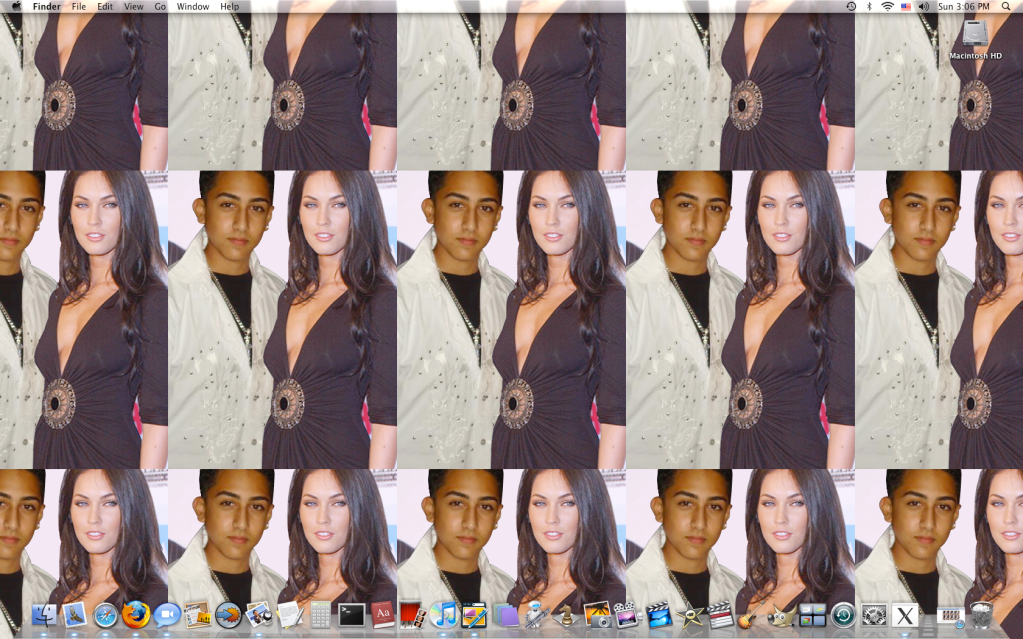
Task: Open iChat blue video bubble icon
Action: tap(166, 615)
